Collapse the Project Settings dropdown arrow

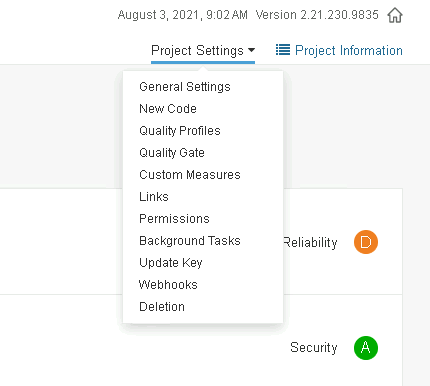pyautogui.click(x=251, y=50)
